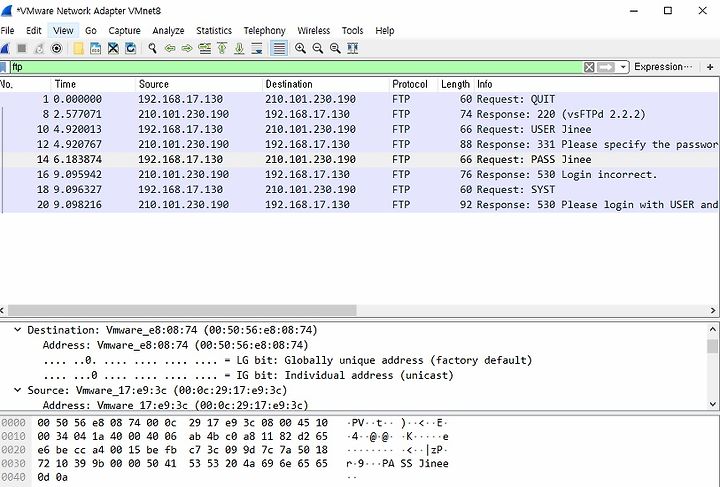Apply the display filter arrow
Screen dimensions: 720x487
click(606, 67)
